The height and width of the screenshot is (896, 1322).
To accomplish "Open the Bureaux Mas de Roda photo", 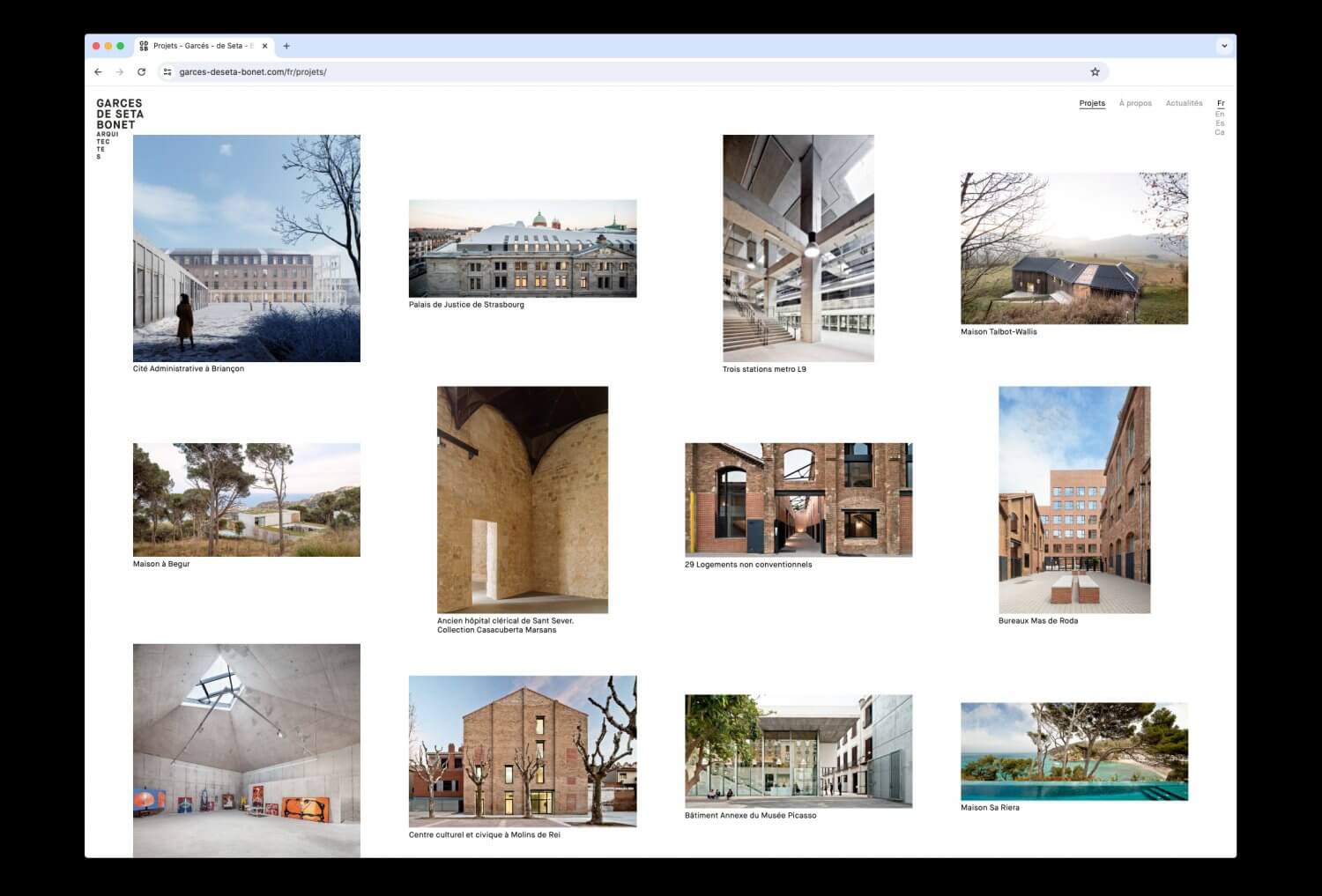I will [x=1074, y=500].
